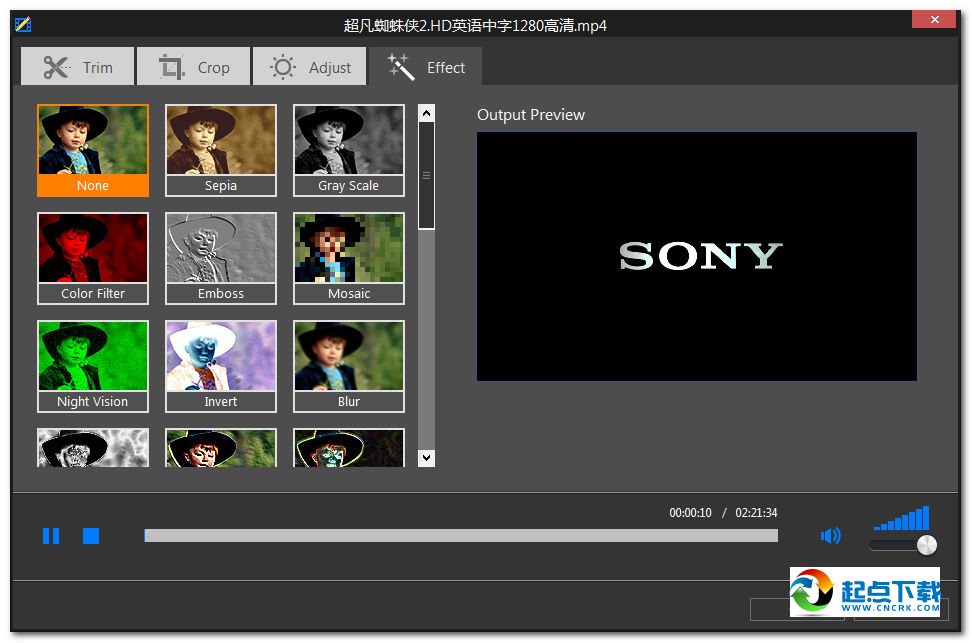
Task: Pause the video playback
Action: tap(51, 536)
